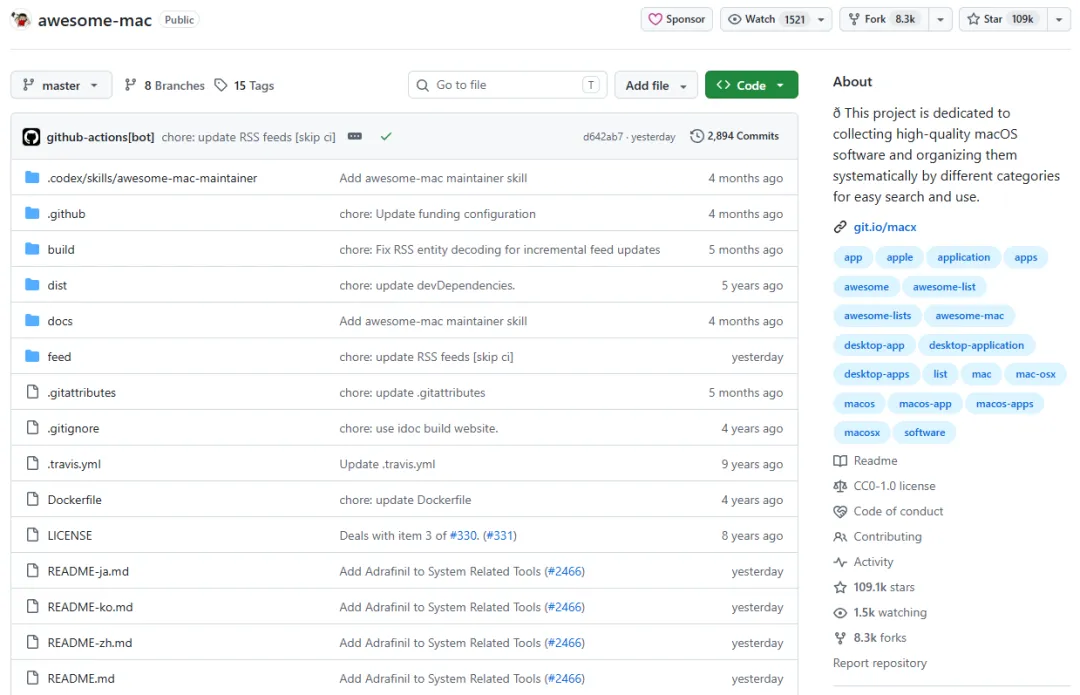The width and height of the screenshot is (1080, 695).
Task: Open the .gitignore file
Action: tap(73, 428)
